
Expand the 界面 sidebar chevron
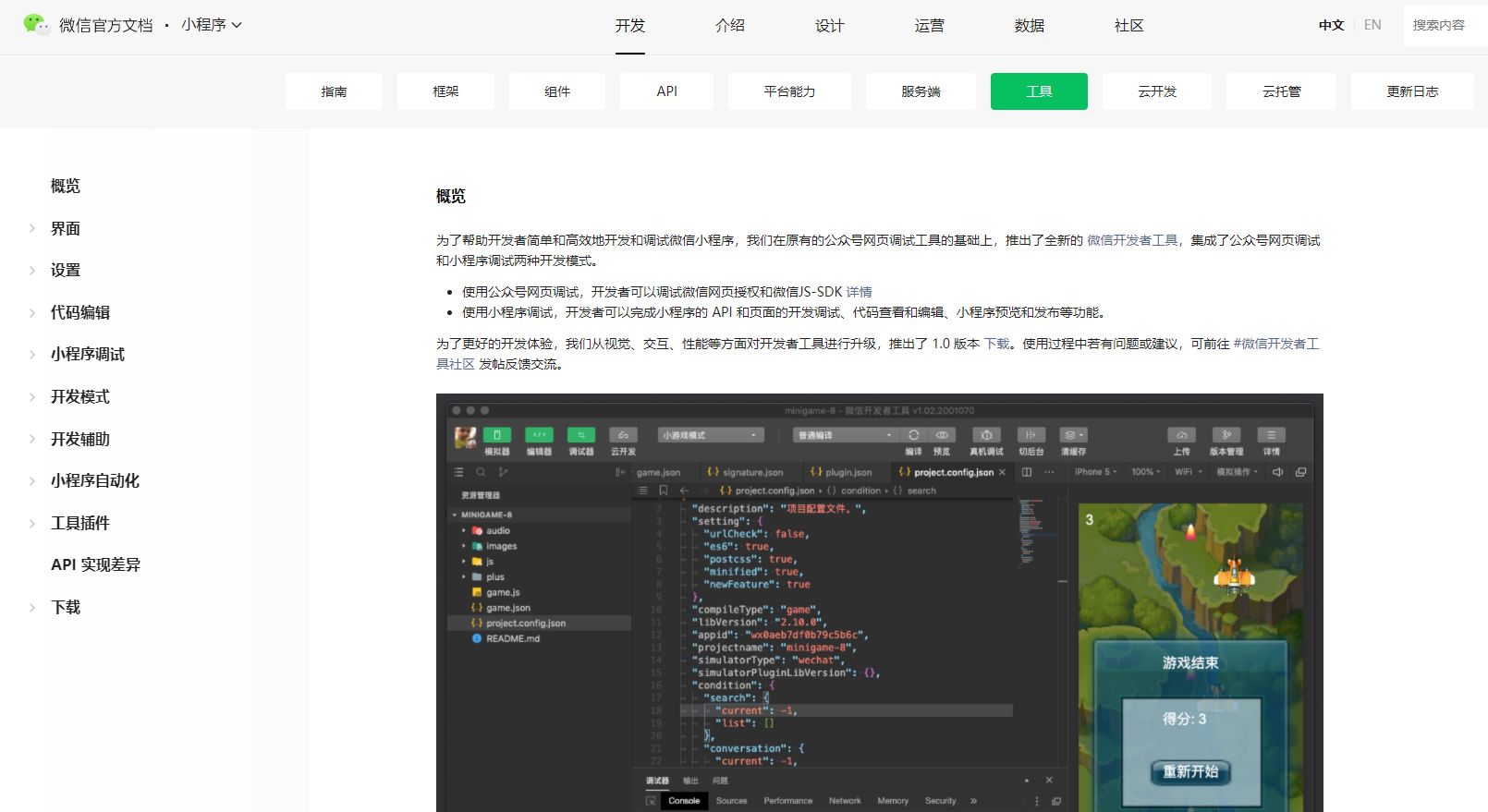click(31, 228)
